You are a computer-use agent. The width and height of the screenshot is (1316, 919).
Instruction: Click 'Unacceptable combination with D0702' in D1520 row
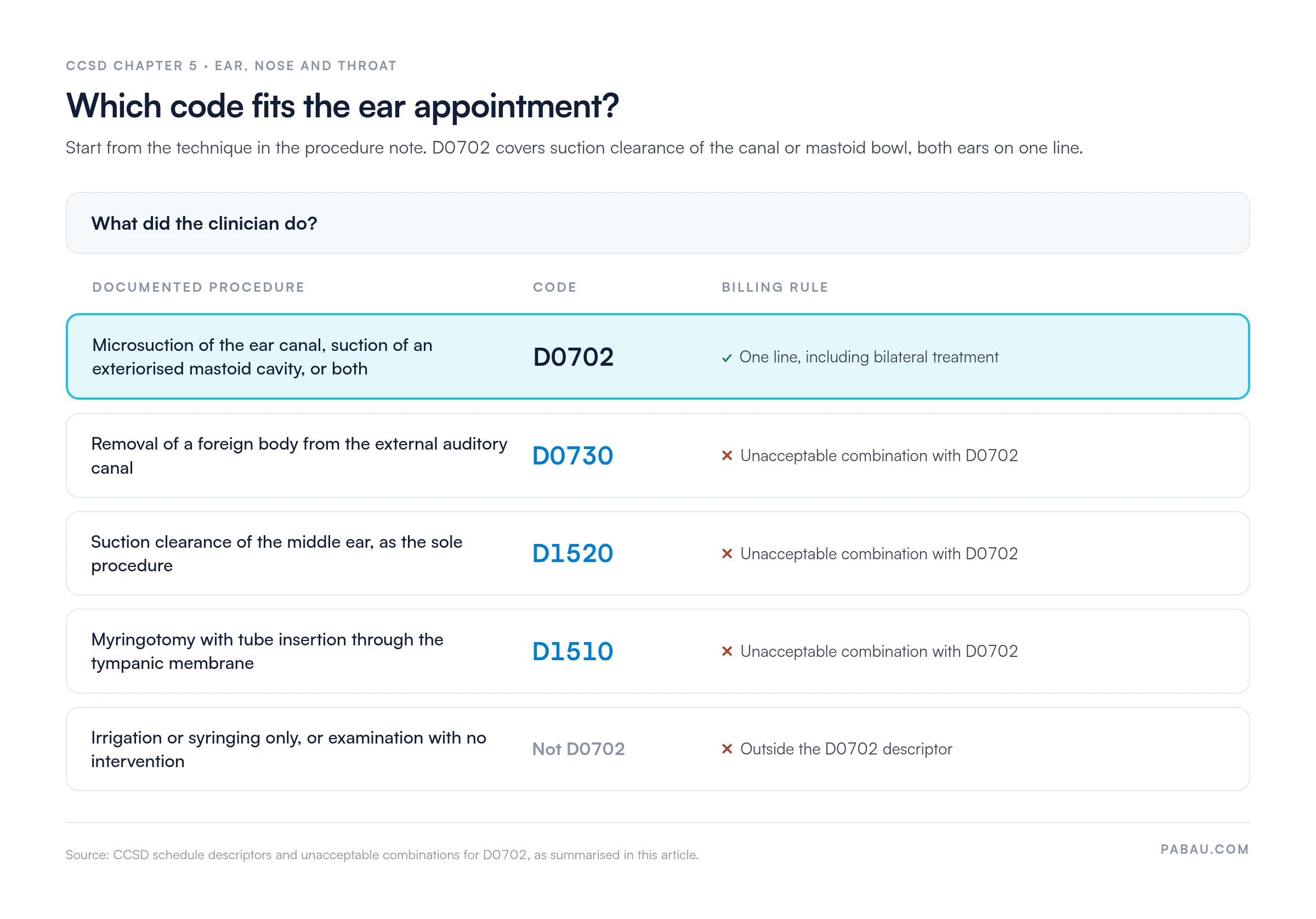coord(878,553)
